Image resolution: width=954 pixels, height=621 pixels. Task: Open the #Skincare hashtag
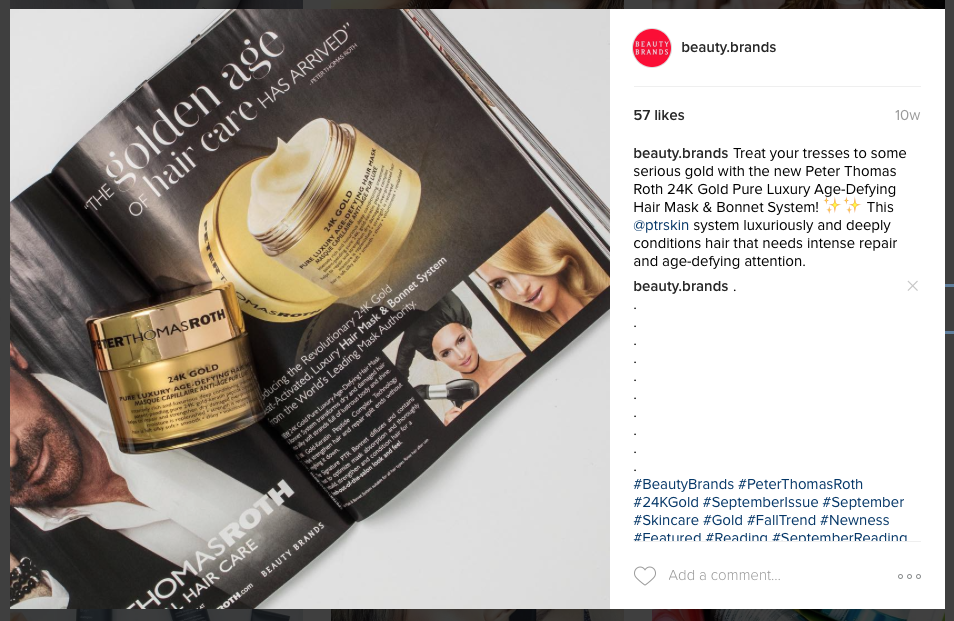click(x=666, y=521)
